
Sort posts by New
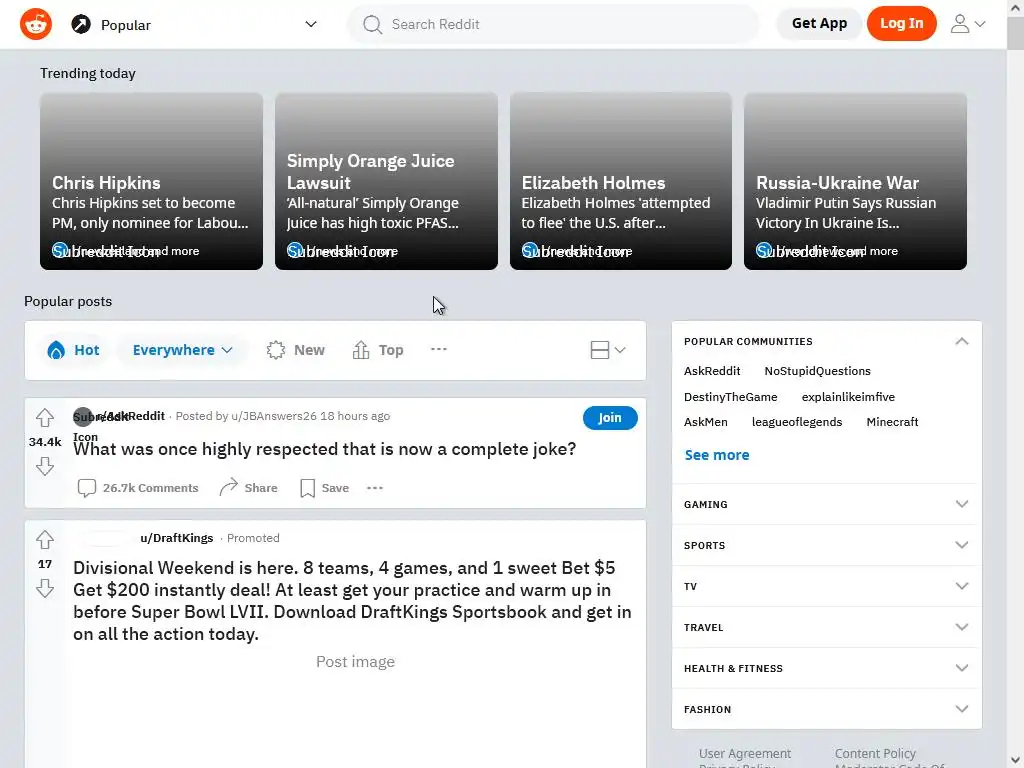point(296,350)
